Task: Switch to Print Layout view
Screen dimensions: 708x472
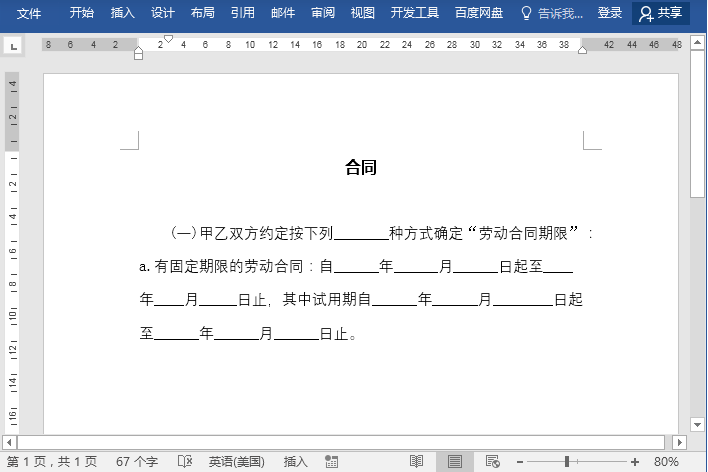Action: 455,462
